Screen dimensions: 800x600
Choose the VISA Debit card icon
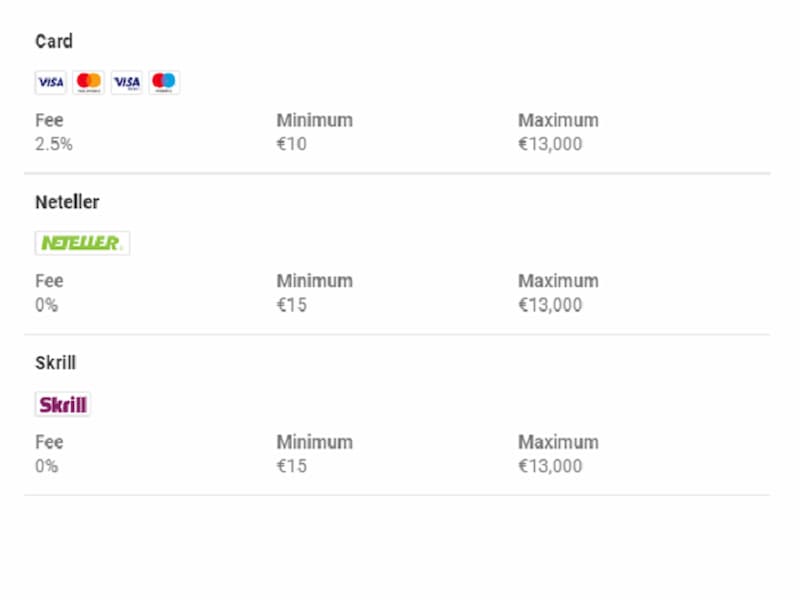pos(126,82)
